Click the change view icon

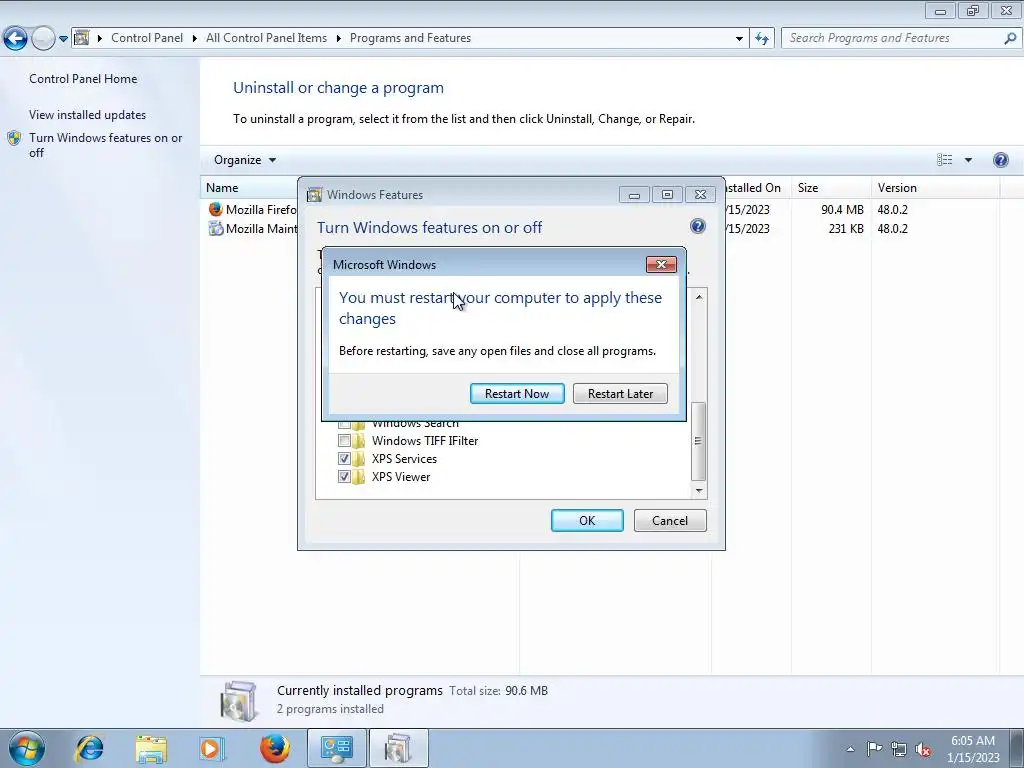click(x=944, y=160)
